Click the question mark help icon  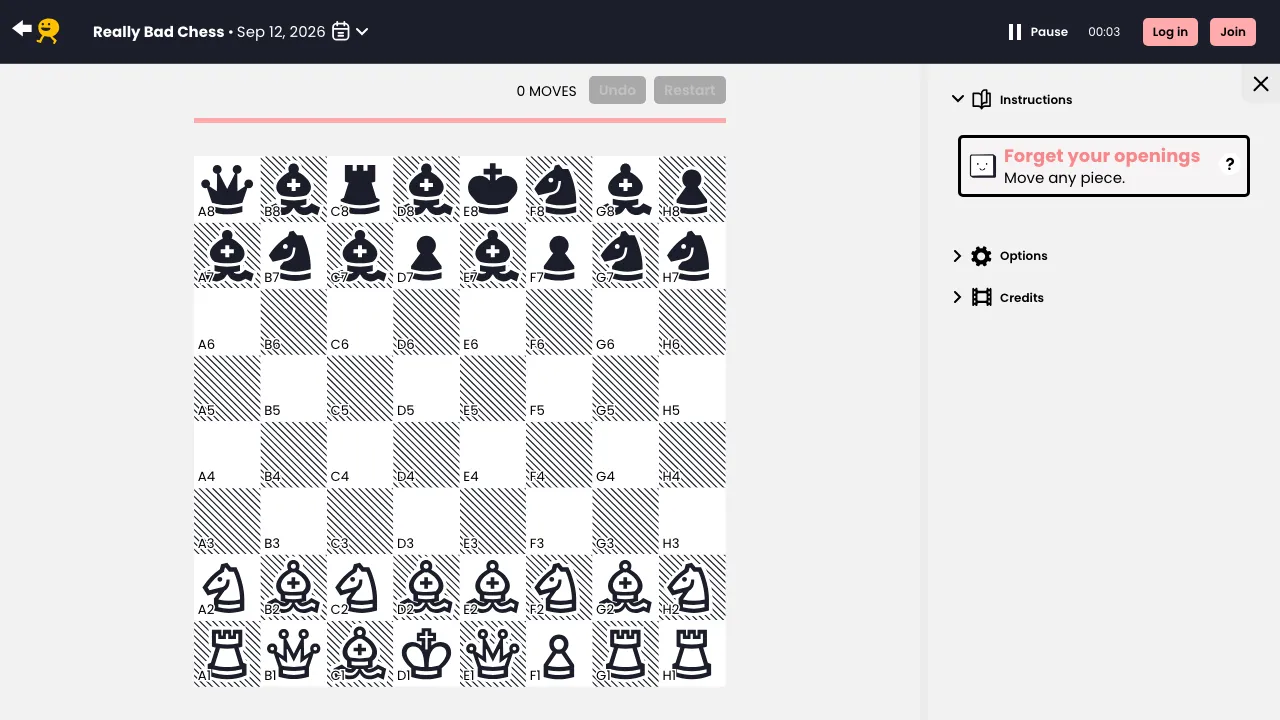pyautogui.click(x=1230, y=165)
